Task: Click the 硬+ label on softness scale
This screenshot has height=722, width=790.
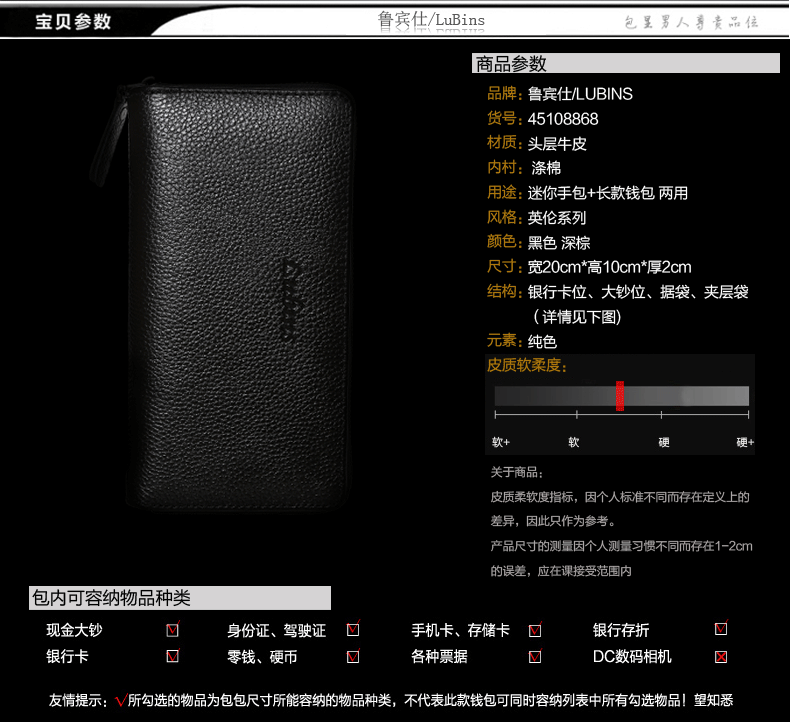Action: pyautogui.click(x=745, y=442)
